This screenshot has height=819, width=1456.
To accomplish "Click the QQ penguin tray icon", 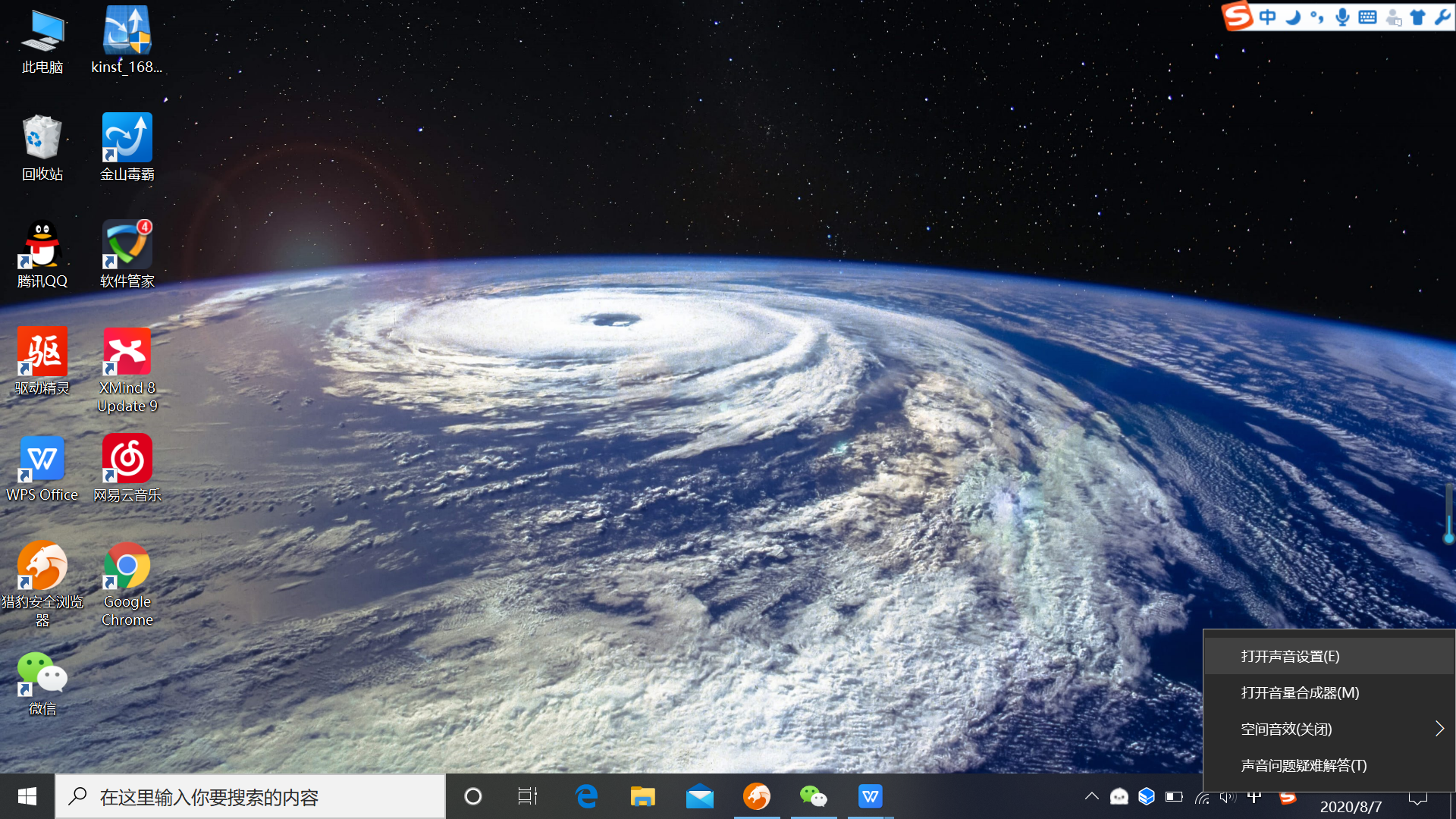I will click(1119, 796).
